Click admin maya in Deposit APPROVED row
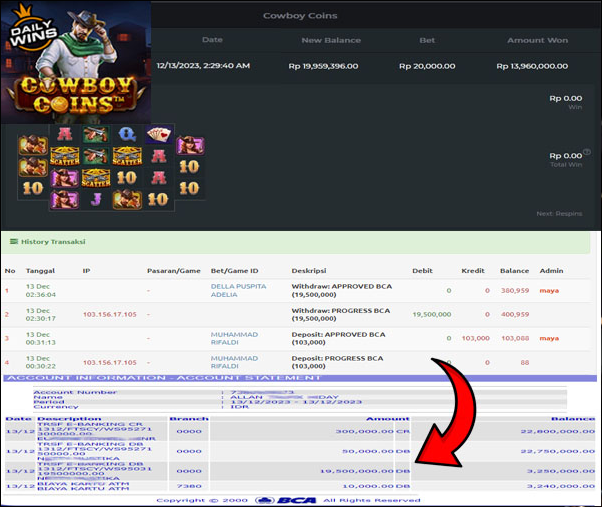Viewport: 602px width, 507px height. (x=549, y=338)
